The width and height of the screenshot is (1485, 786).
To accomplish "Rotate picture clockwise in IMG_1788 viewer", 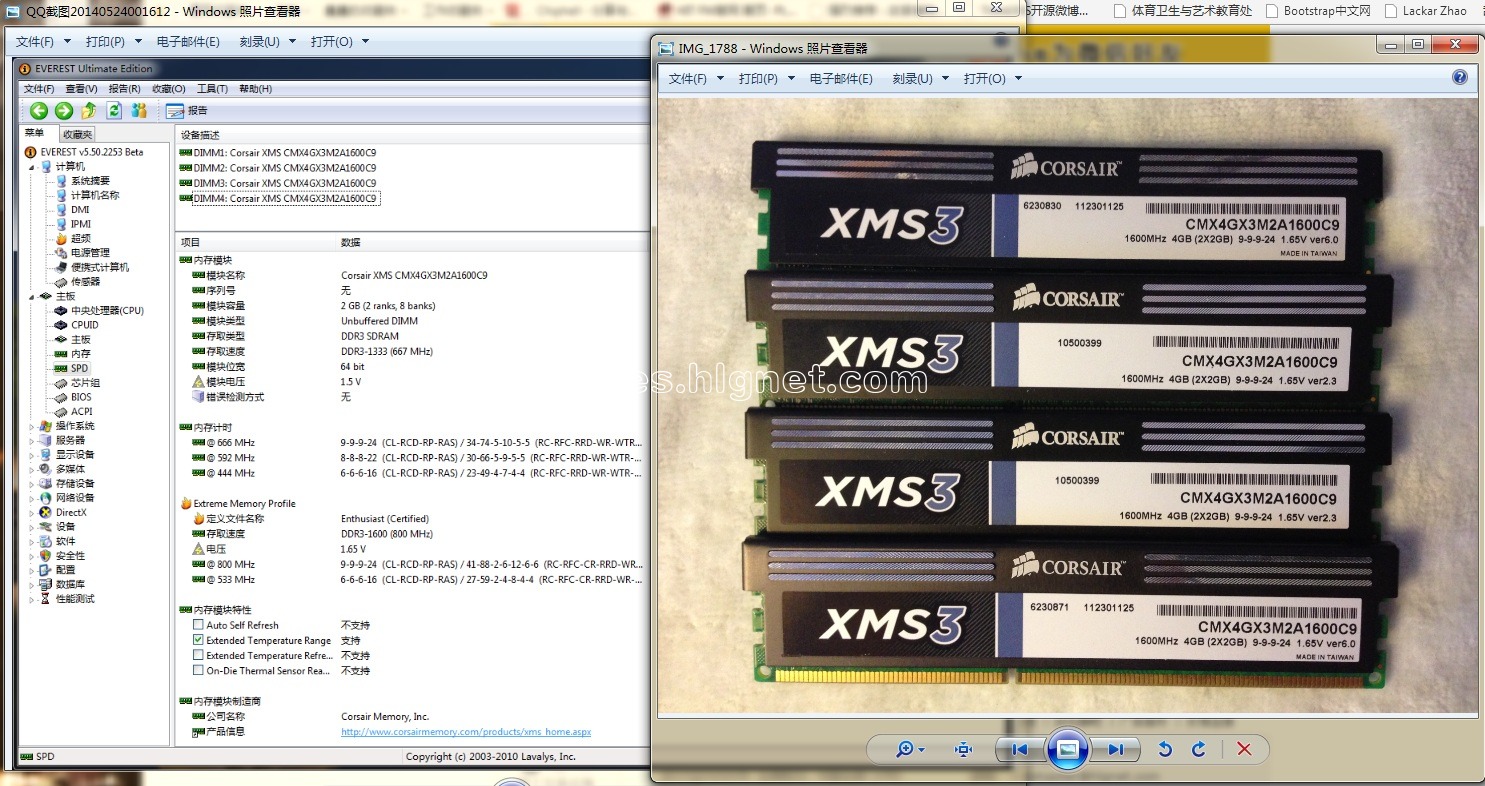I will (1199, 749).
